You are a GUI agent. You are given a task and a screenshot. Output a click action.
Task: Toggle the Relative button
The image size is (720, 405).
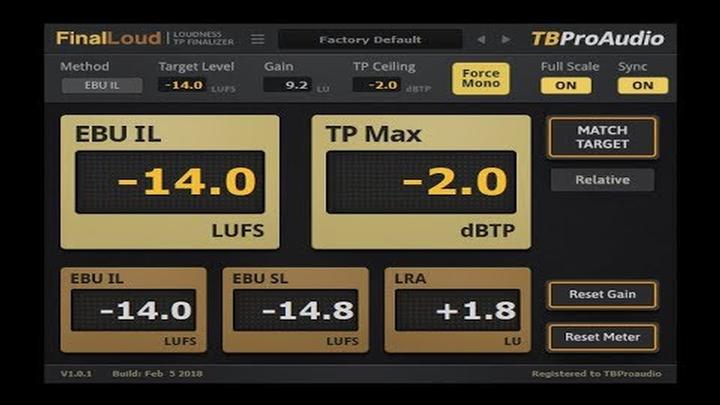(x=602, y=180)
